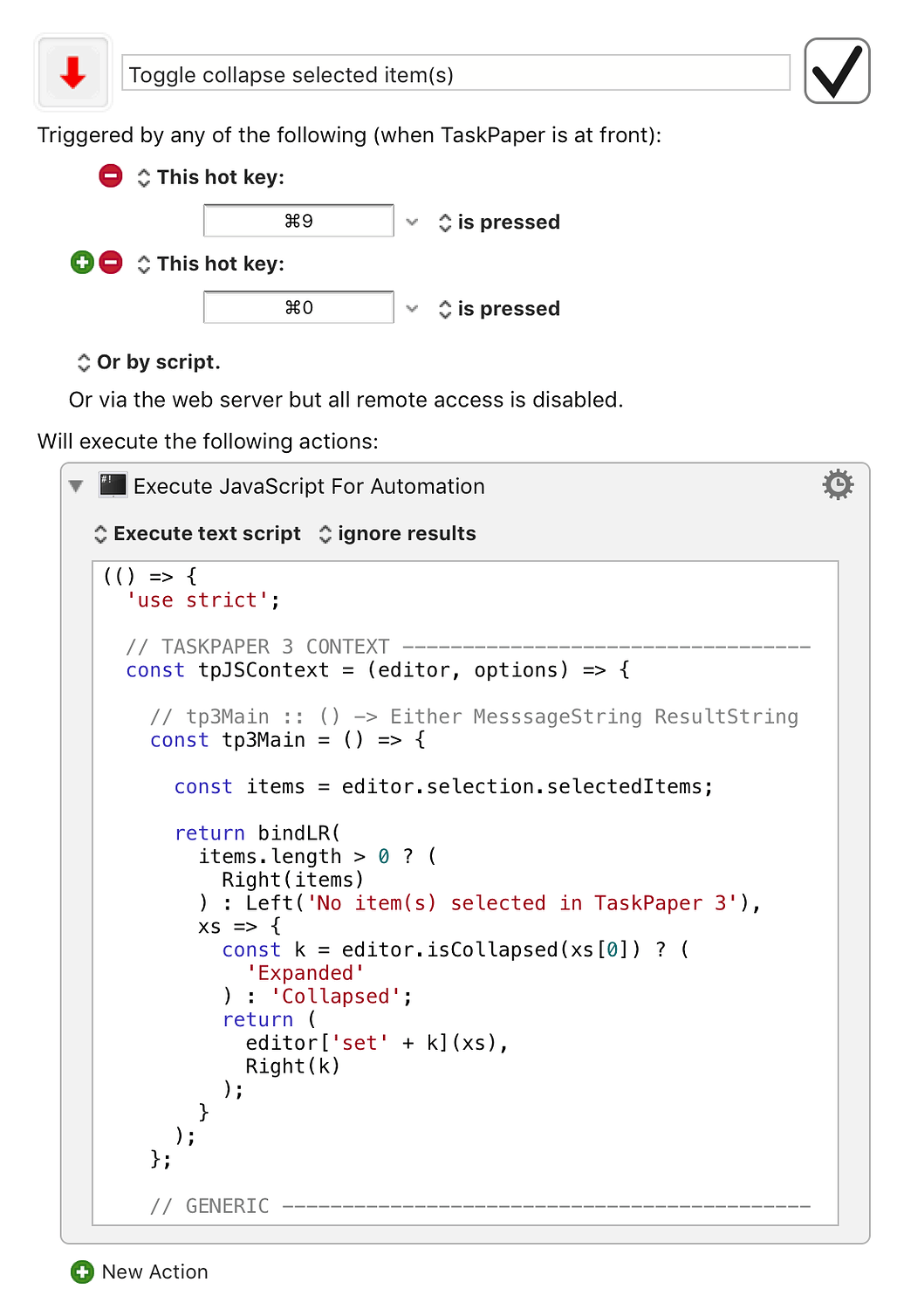Remove the ⌘9 hot key trigger

coord(111,176)
